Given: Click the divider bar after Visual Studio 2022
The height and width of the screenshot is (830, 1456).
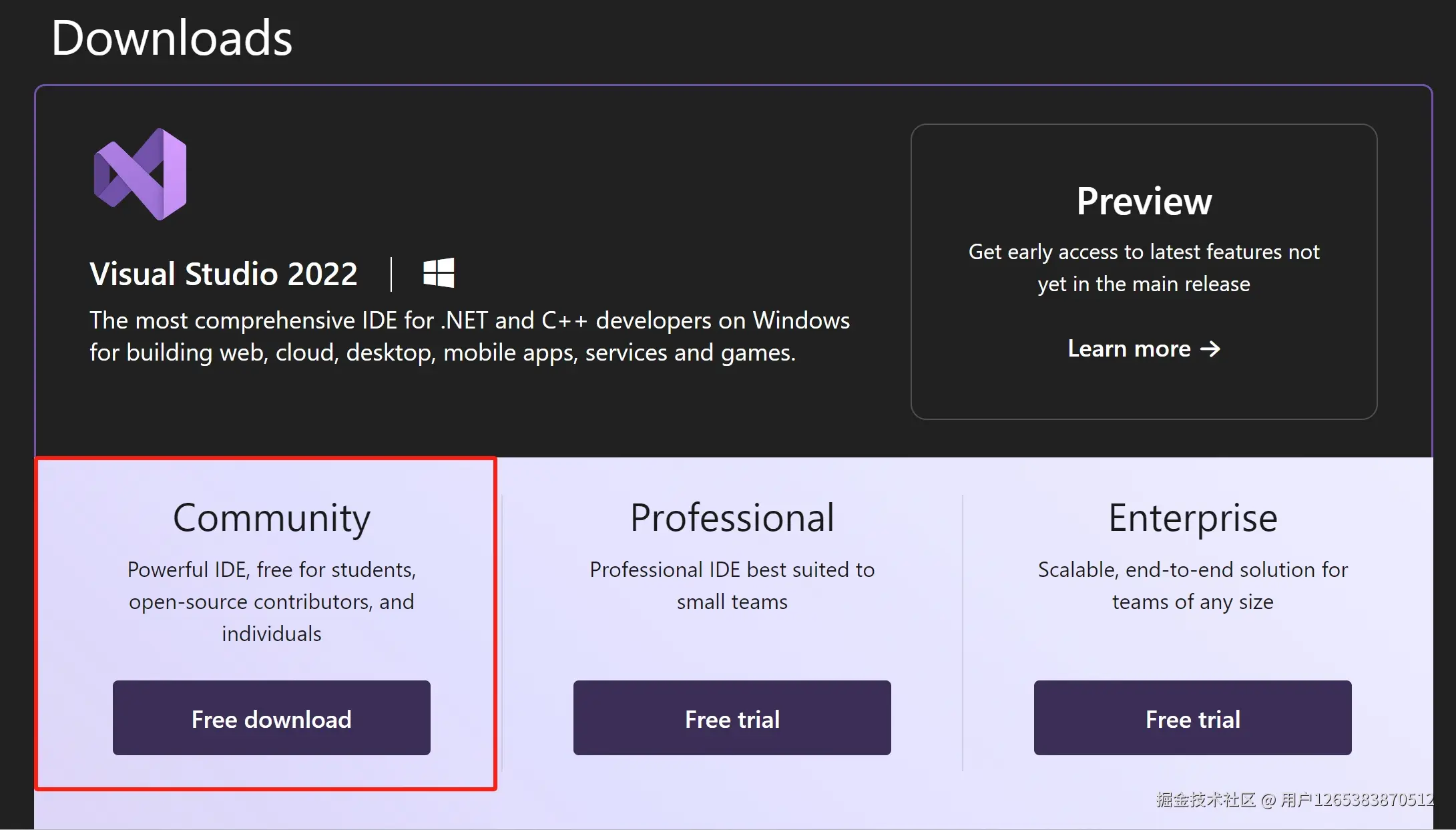Looking at the screenshot, I should pyautogui.click(x=391, y=274).
